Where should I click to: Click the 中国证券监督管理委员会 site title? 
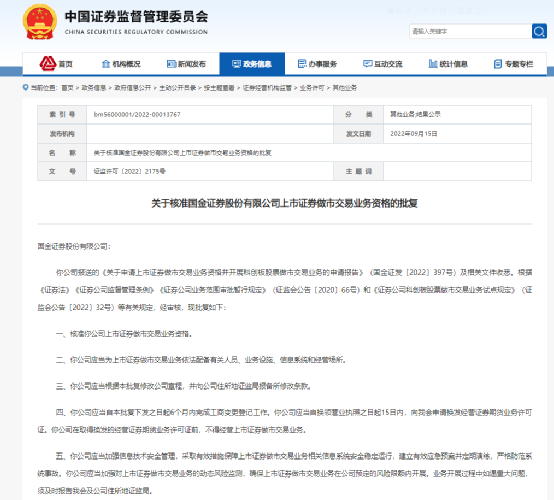[136, 17]
